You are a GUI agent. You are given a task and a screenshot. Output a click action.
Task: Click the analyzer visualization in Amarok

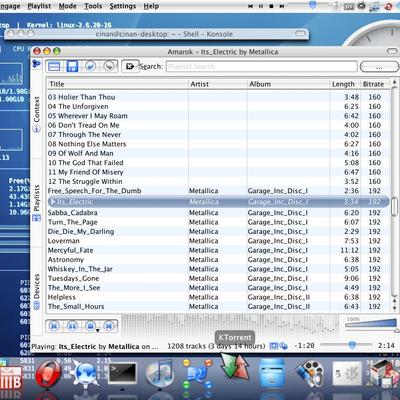[230, 325]
